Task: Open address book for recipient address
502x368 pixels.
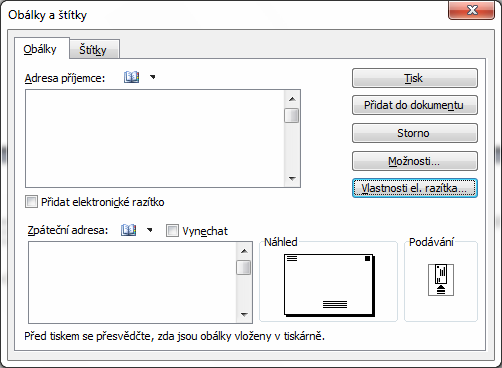Action: tap(131, 77)
